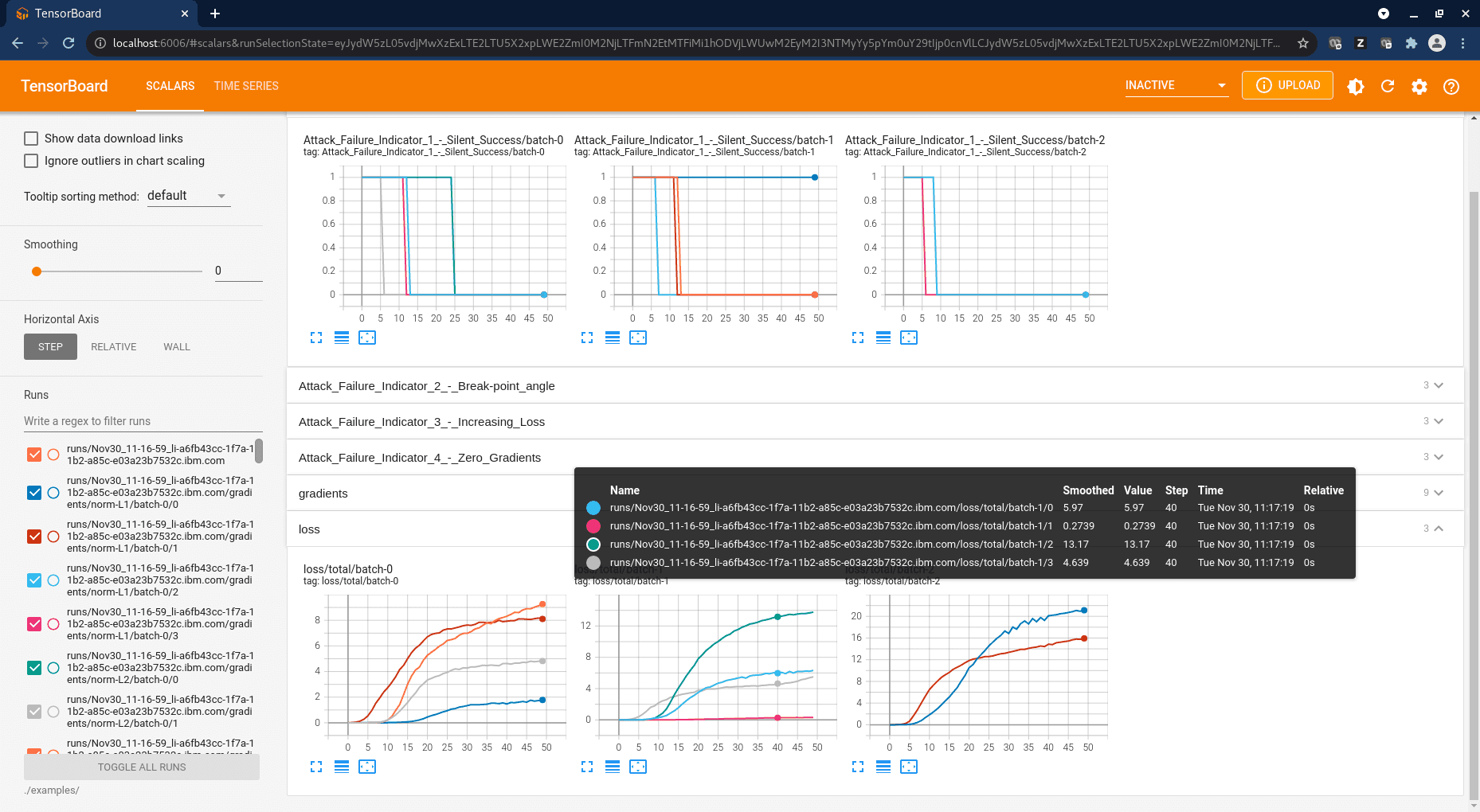Expand Attack_Failure_Indicator_4_-_Zero_Gradients section
The width and height of the screenshot is (1480, 812).
coord(875,458)
